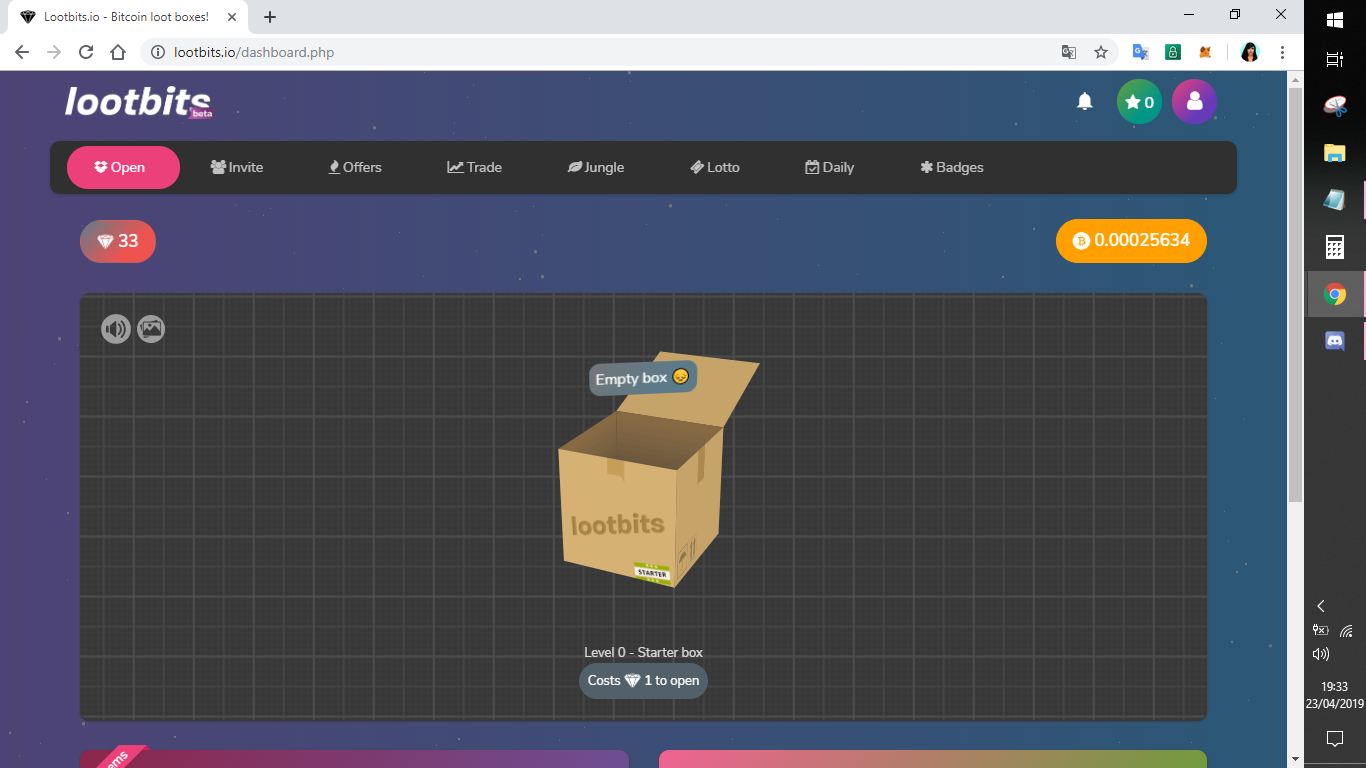Image resolution: width=1366 pixels, height=768 pixels.
Task: Click the page scrollbar thumb
Action: point(1295,295)
